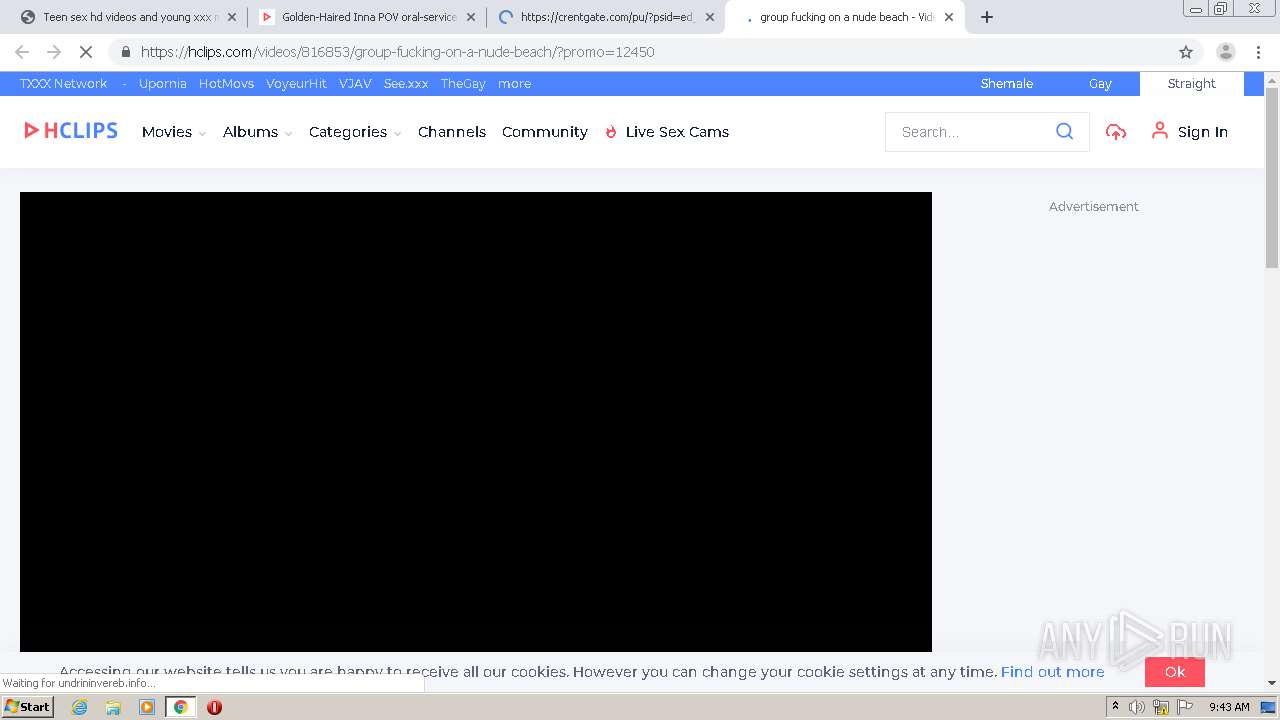
Task: Open the Chrome three-dot menu
Action: pos(1258,52)
